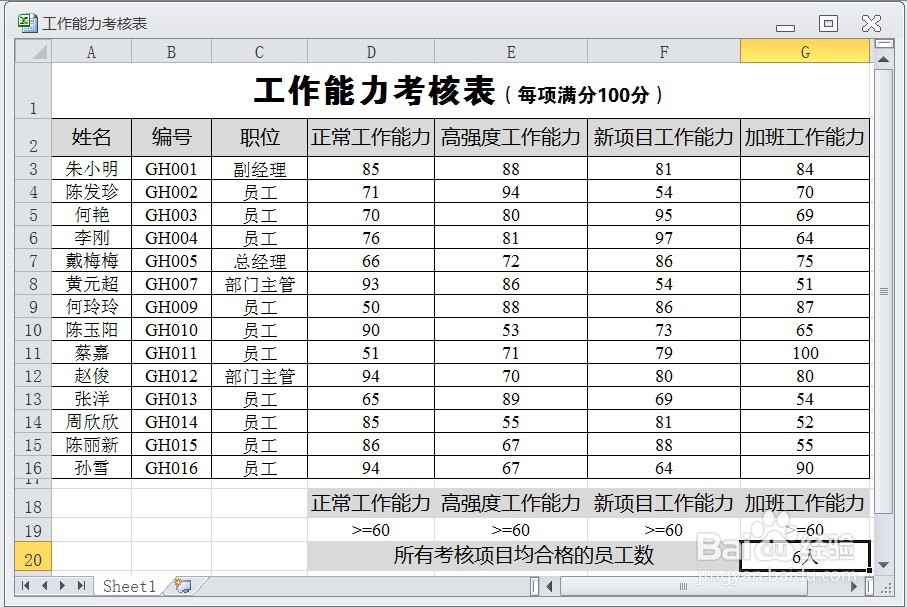Switch to the Sheet1 tab

pos(128,587)
